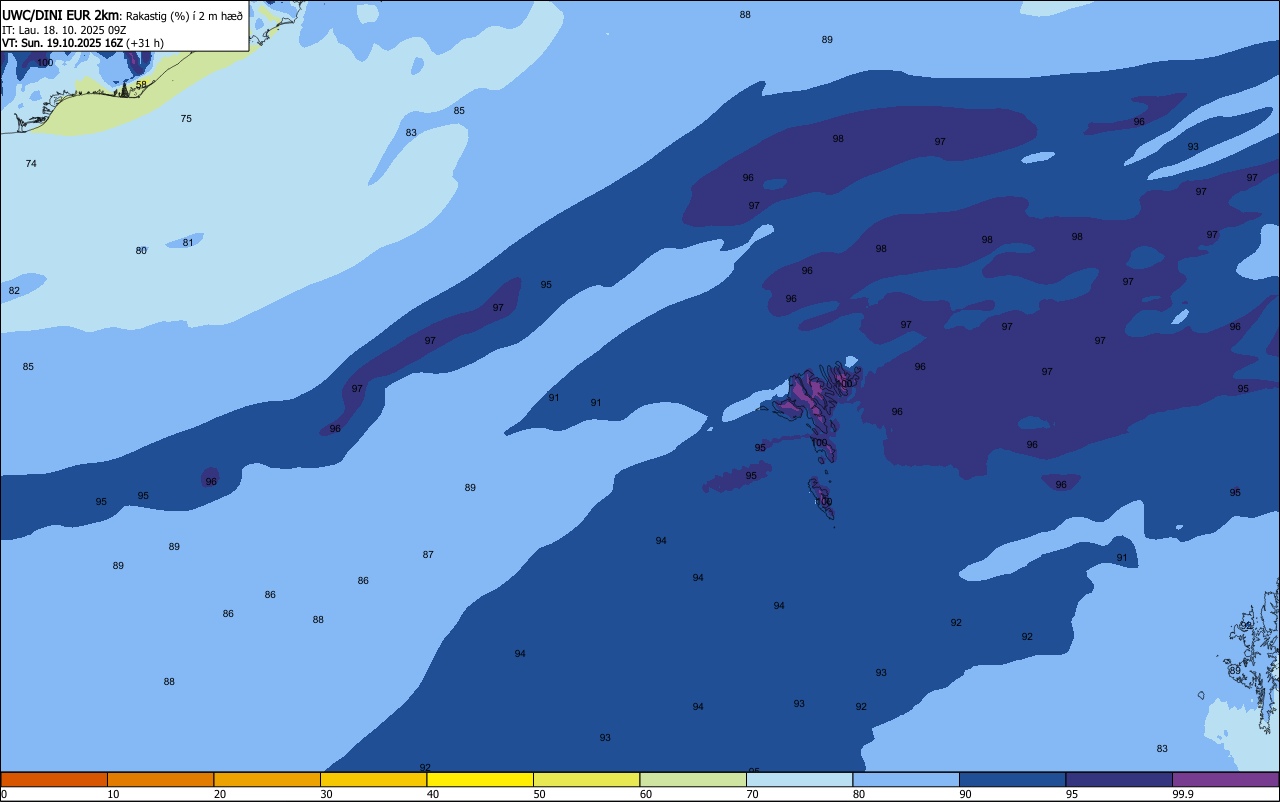Click the '30' legend tick label
This screenshot has height=802, width=1280.
click(326, 794)
